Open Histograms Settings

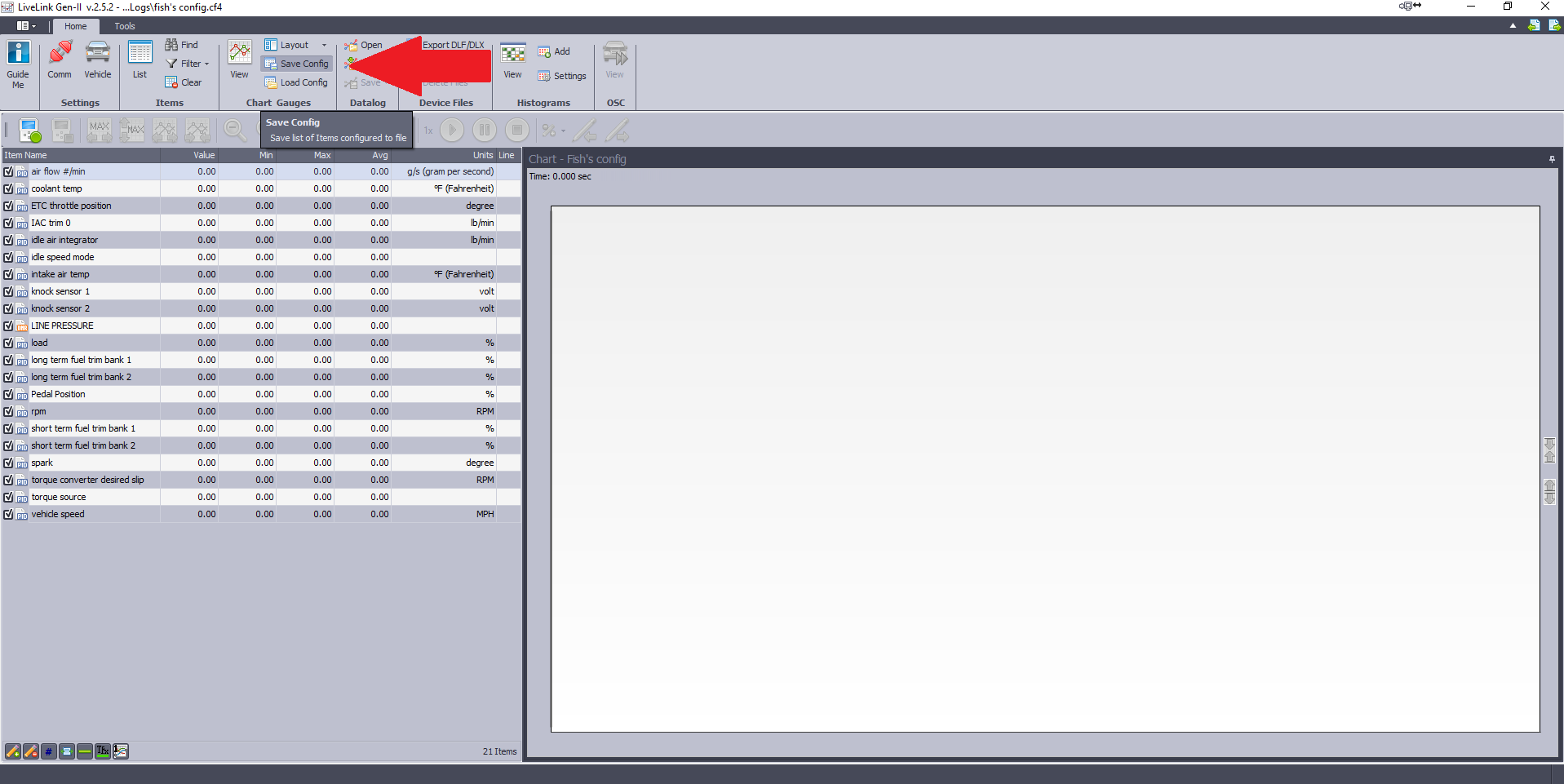coord(562,76)
